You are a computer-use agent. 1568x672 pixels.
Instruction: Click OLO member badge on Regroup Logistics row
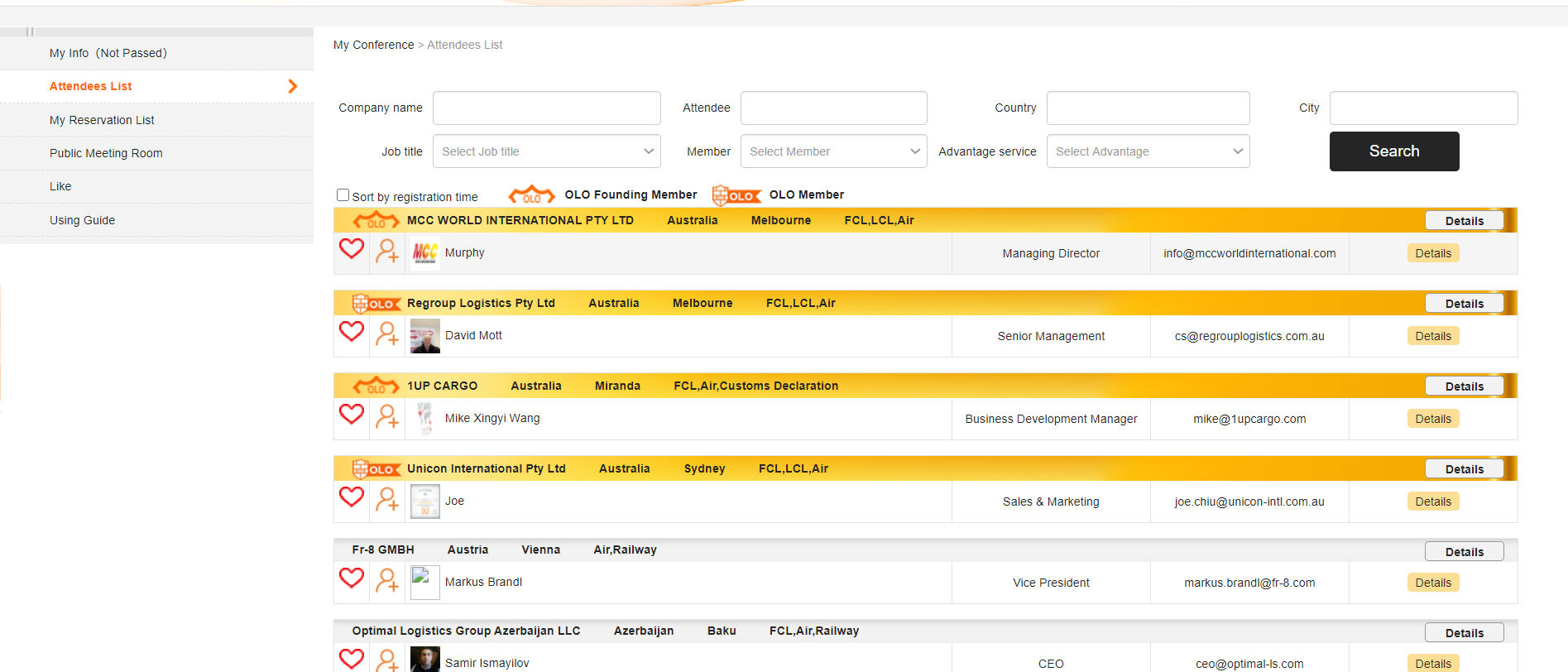[376, 304]
